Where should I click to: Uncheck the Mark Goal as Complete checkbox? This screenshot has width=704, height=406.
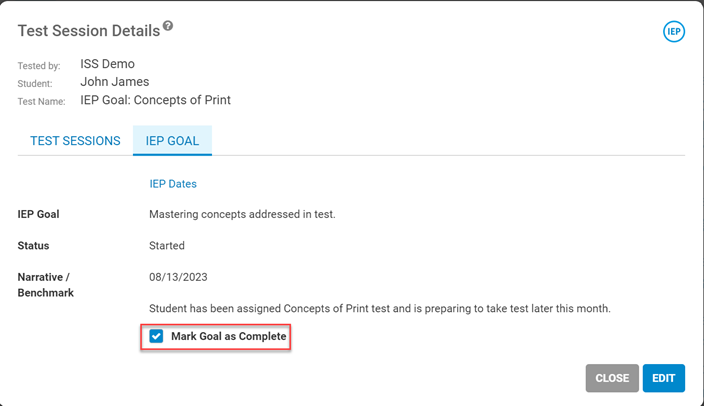156,336
